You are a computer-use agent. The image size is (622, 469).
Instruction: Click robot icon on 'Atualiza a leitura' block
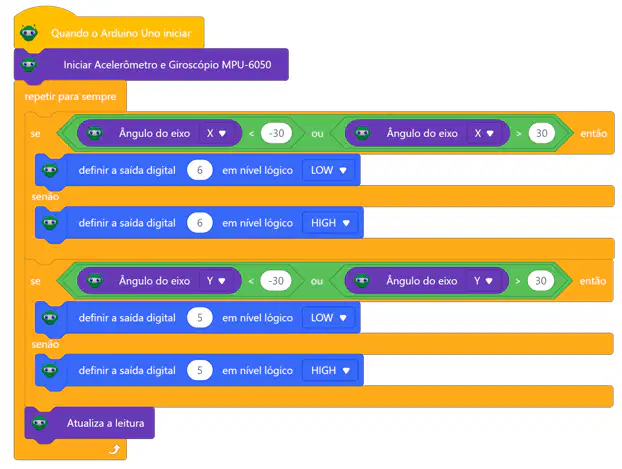(x=40, y=423)
